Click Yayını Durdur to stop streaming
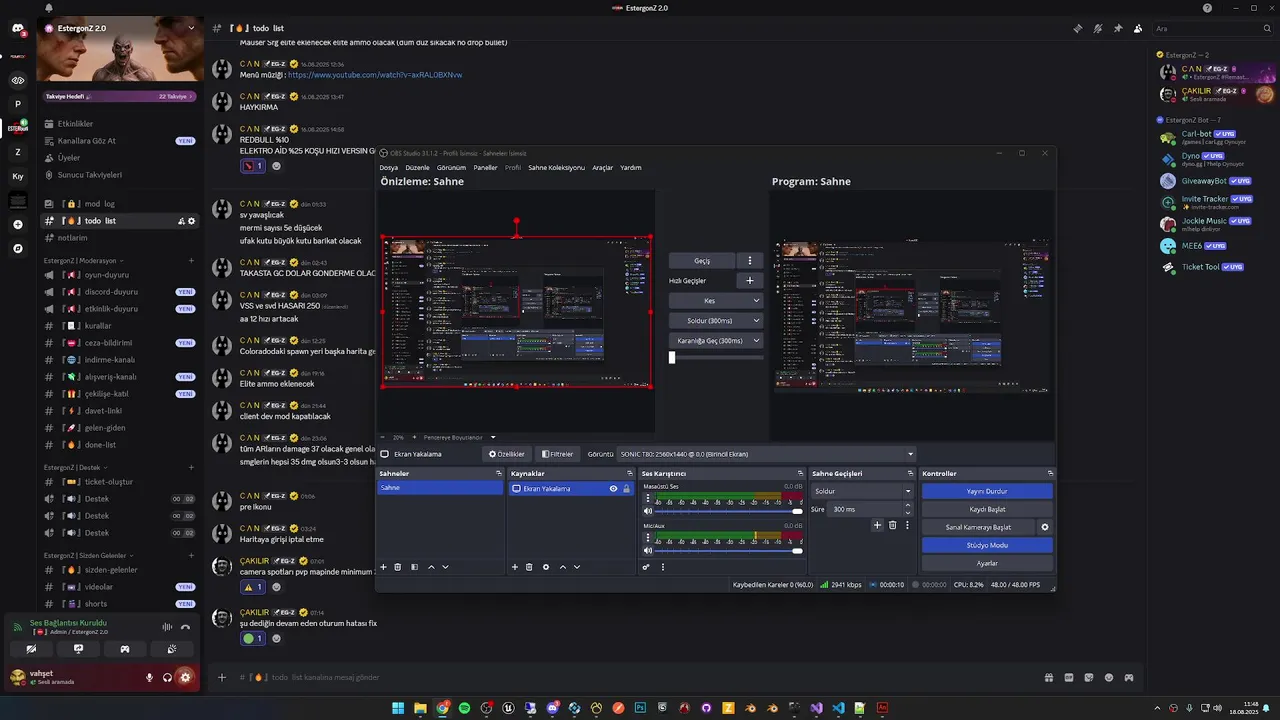1280x720 pixels. 987,491
